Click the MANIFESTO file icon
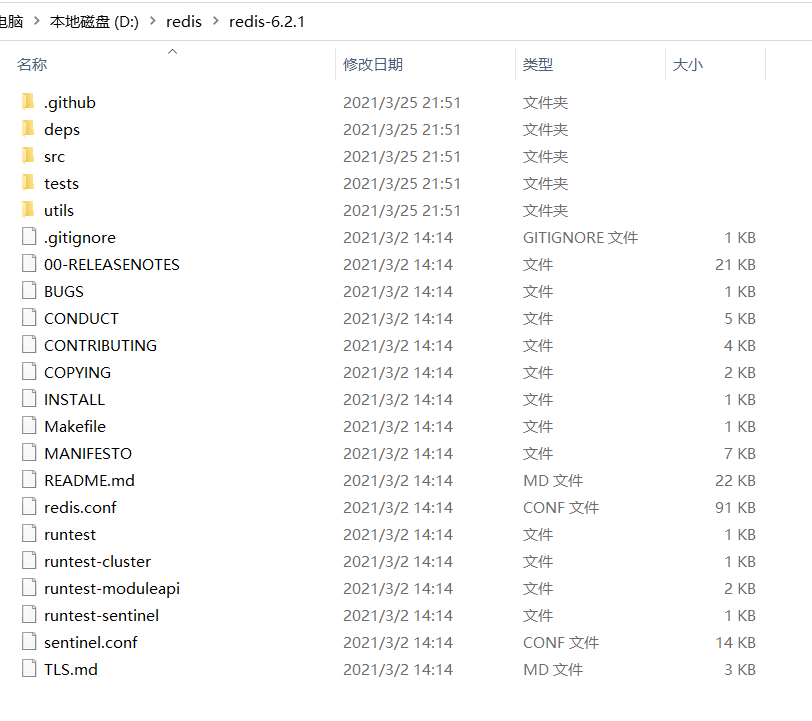Screen dimensions: 812x721 pos(29,452)
